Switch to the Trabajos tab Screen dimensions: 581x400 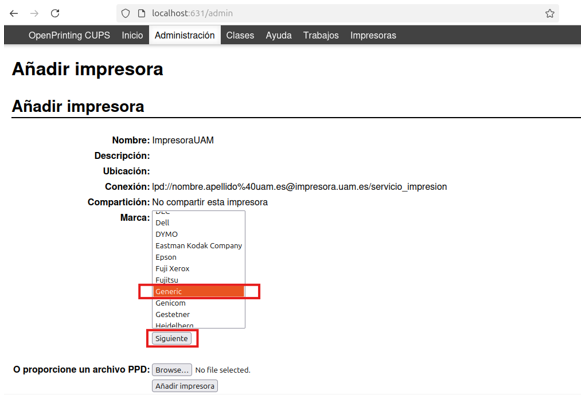[321, 35]
